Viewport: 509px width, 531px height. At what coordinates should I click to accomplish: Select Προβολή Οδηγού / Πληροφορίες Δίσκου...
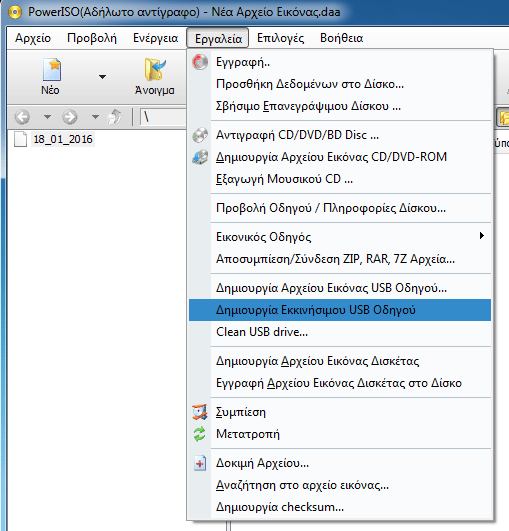point(340,208)
